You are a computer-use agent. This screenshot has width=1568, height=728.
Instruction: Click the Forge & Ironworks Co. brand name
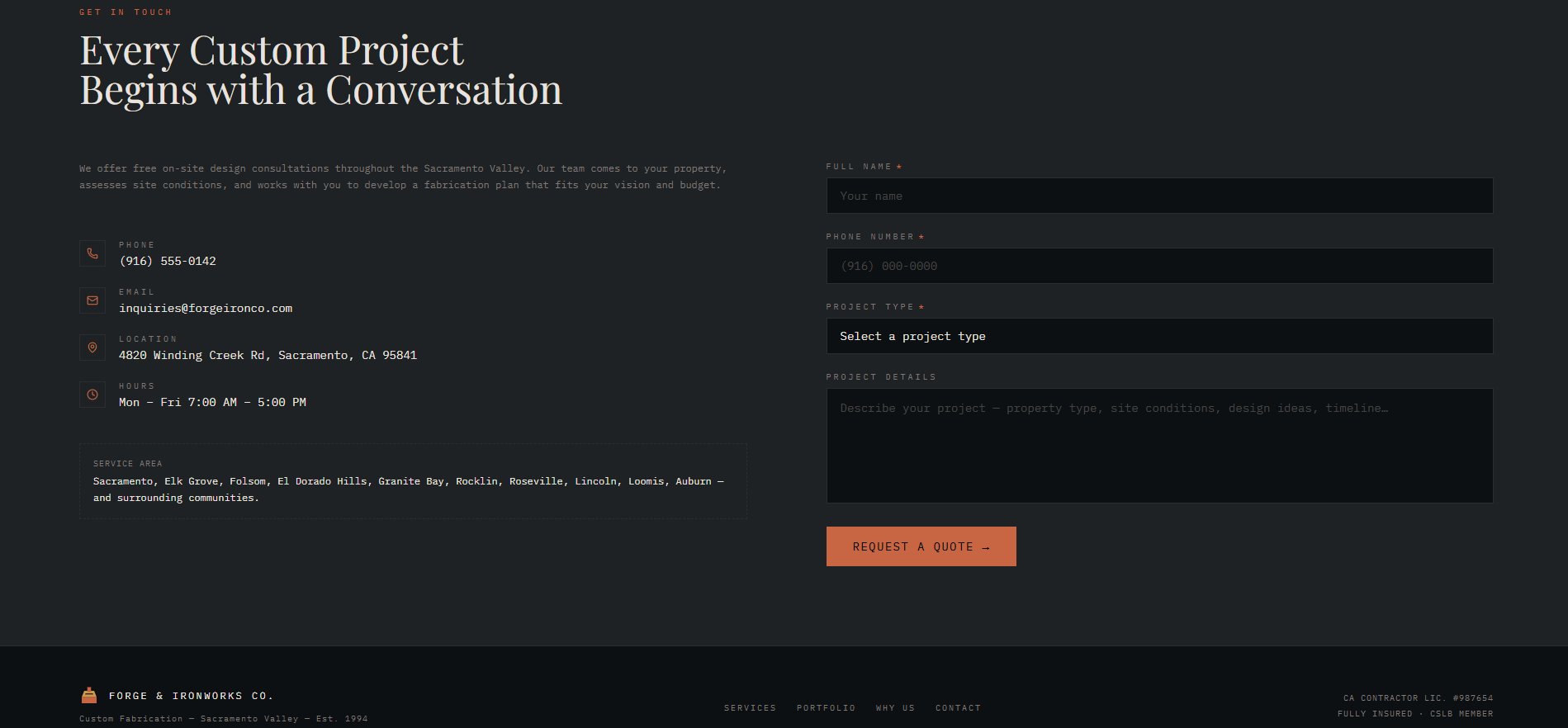pyautogui.click(x=191, y=696)
